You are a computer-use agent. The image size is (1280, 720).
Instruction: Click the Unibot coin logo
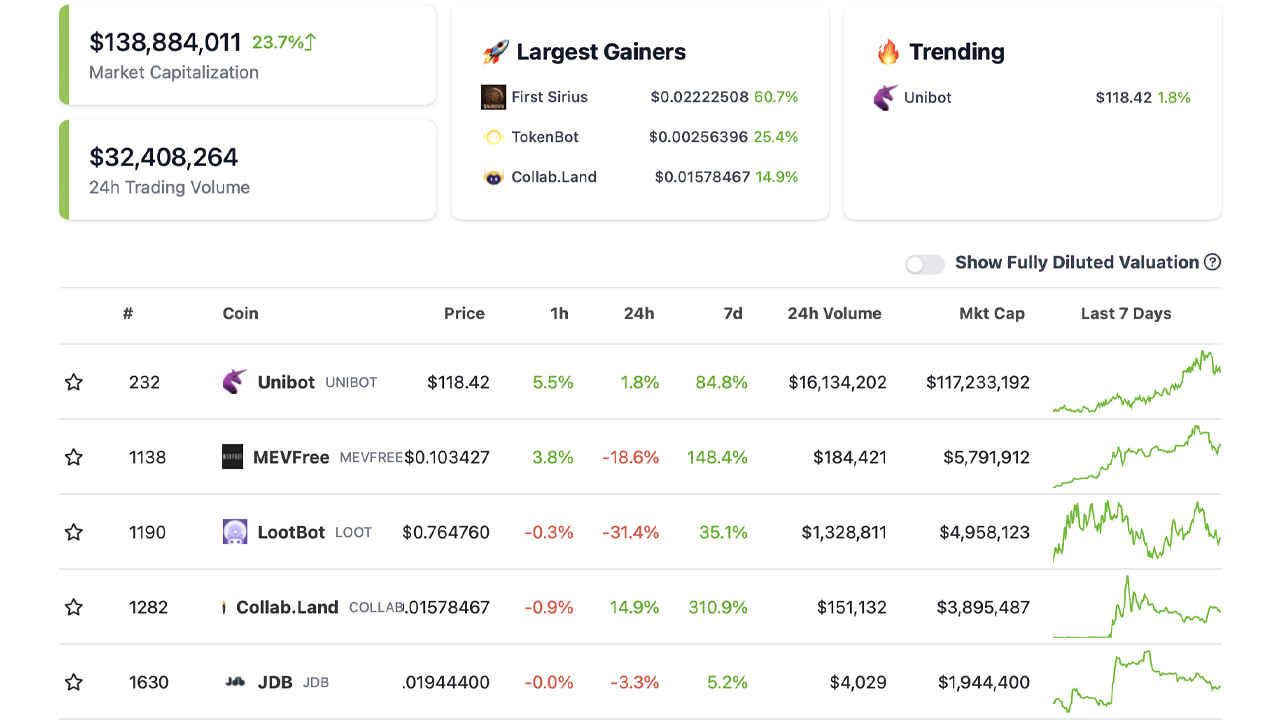click(234, 382)
